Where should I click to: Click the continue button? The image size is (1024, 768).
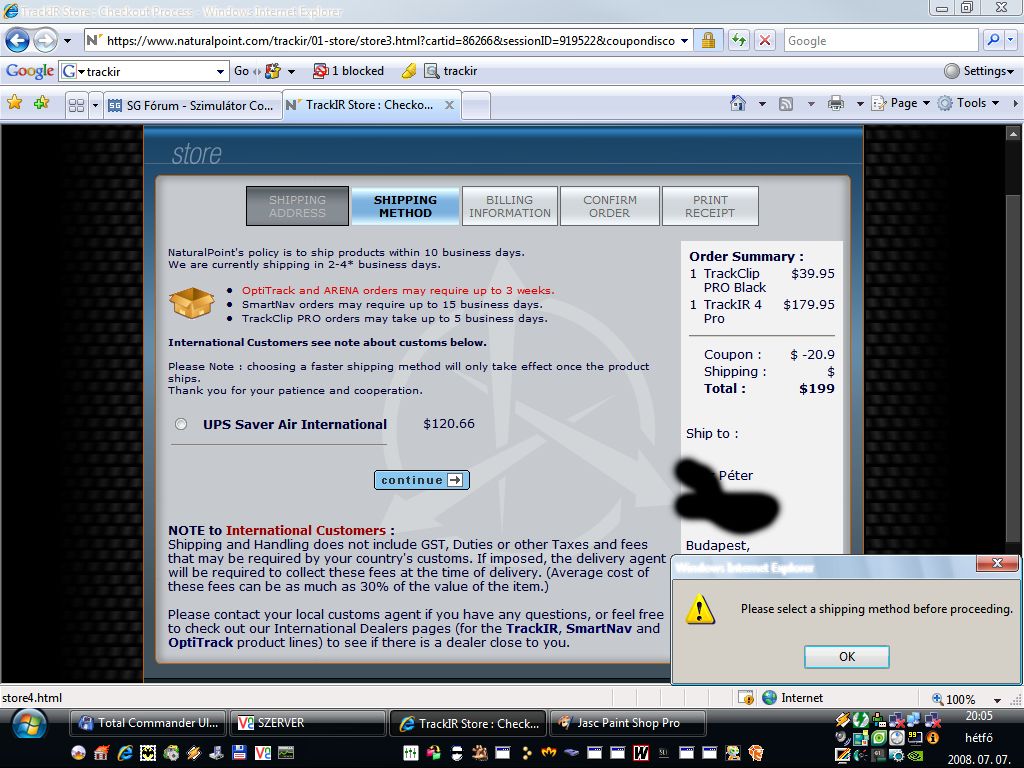tap(421, 480)
